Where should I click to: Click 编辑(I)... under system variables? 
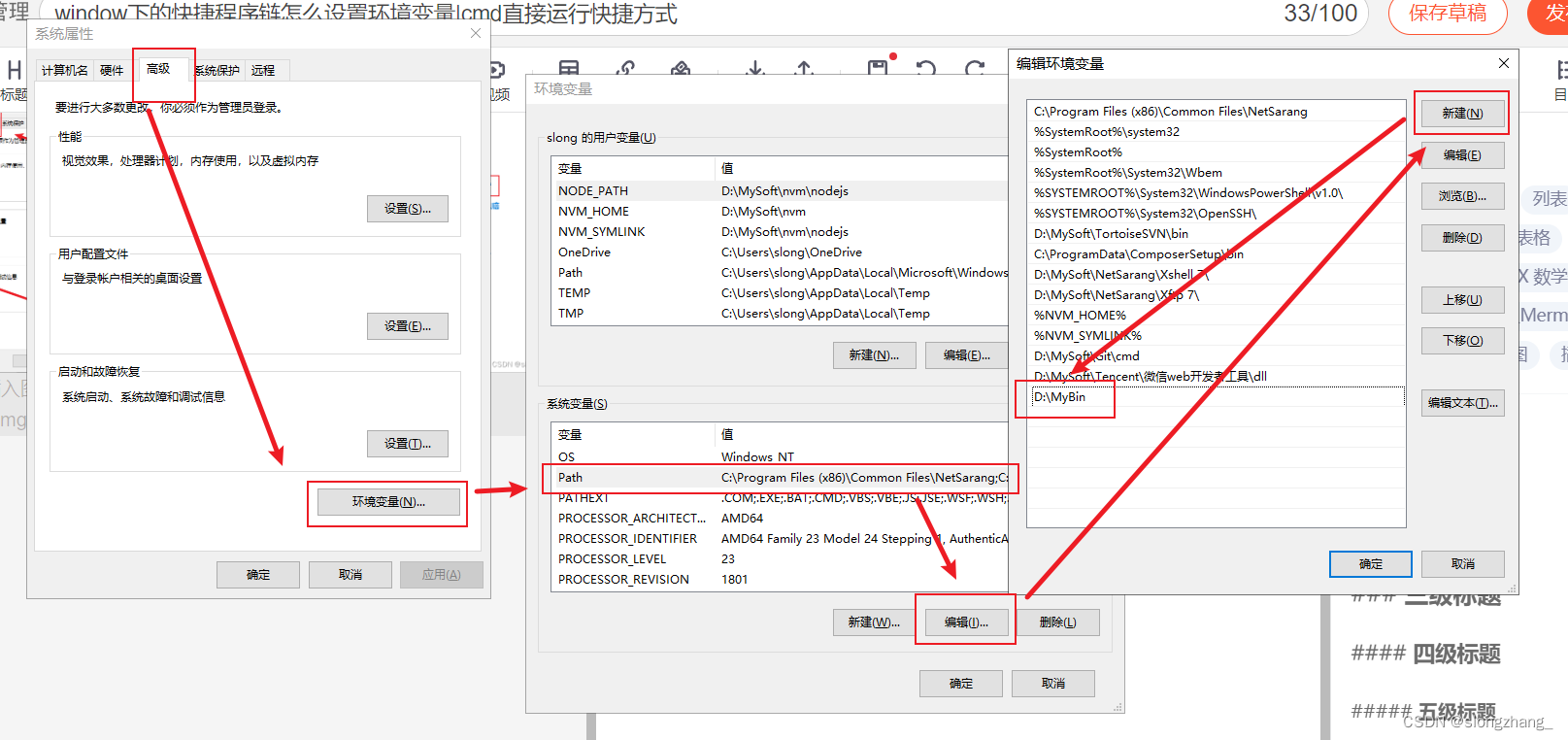(x=966, y=622)
